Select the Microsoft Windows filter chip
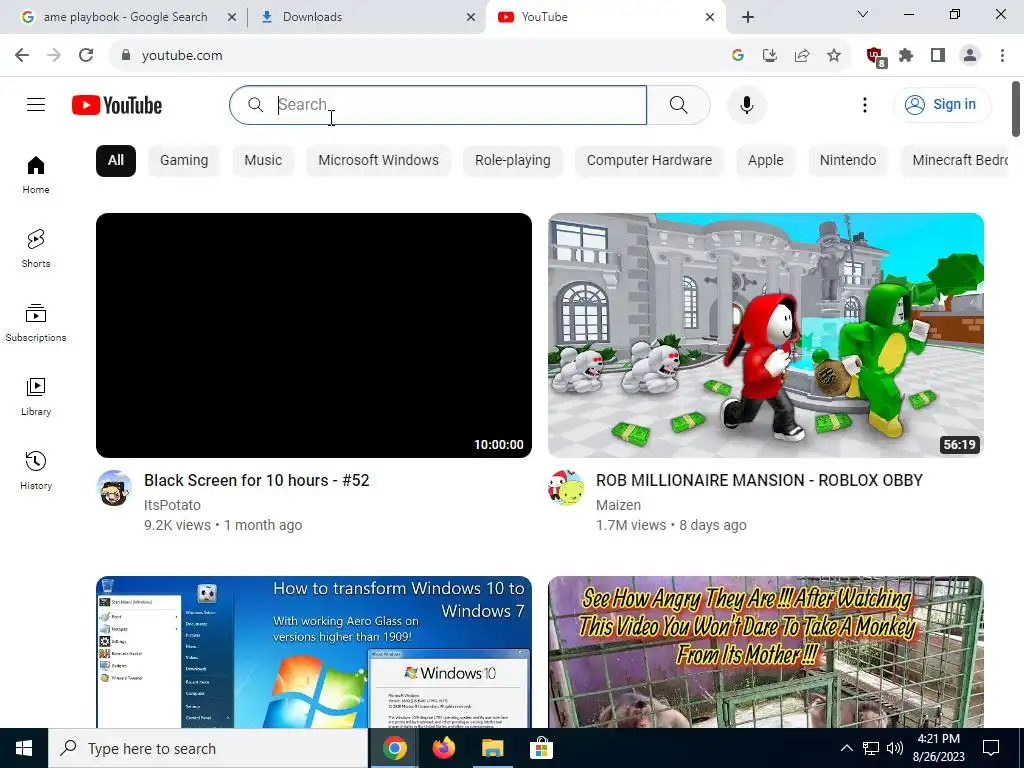 [x=379, y=161]
